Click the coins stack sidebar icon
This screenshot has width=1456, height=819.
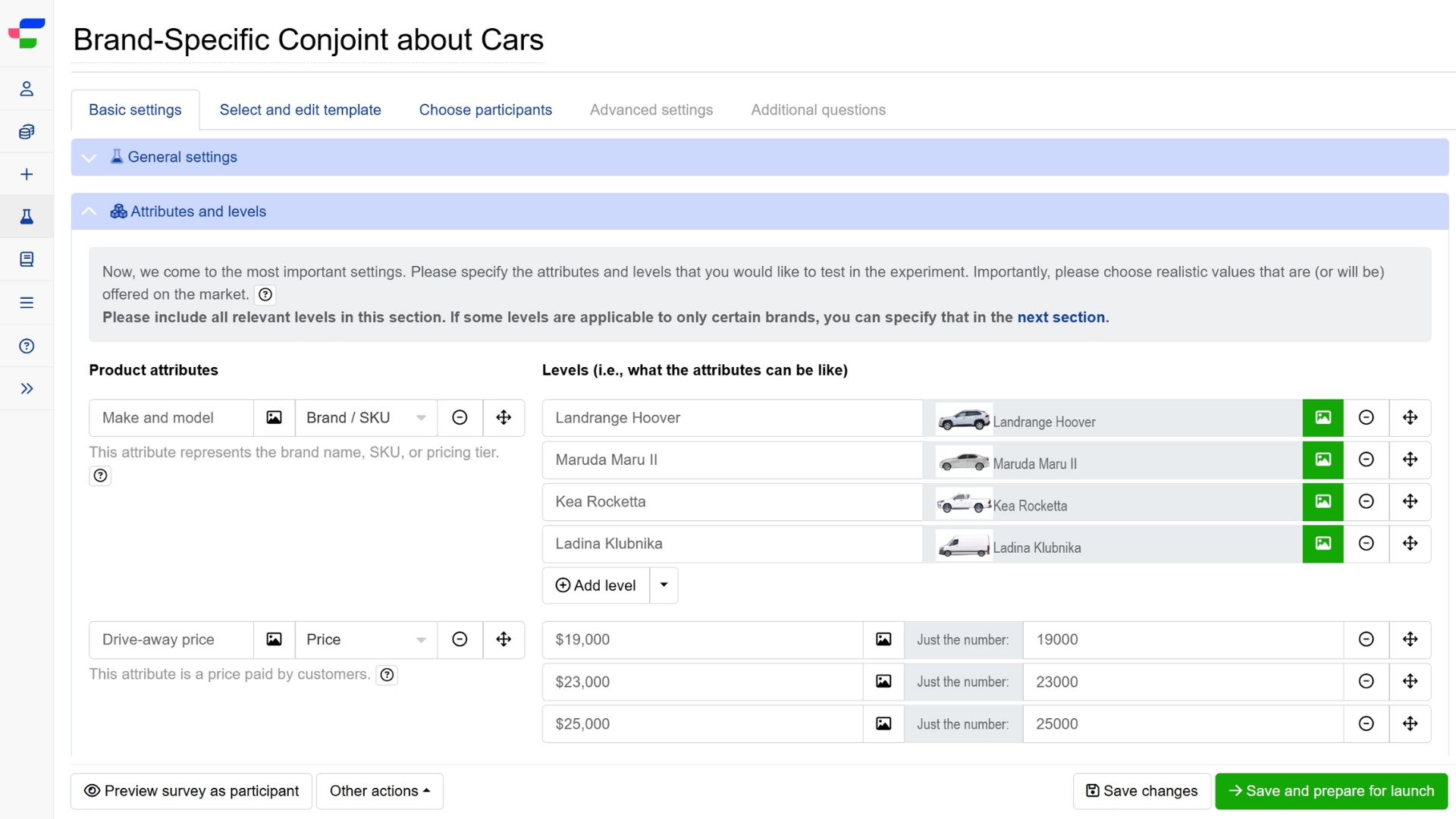pyautogui.click(x=27, y=132)
